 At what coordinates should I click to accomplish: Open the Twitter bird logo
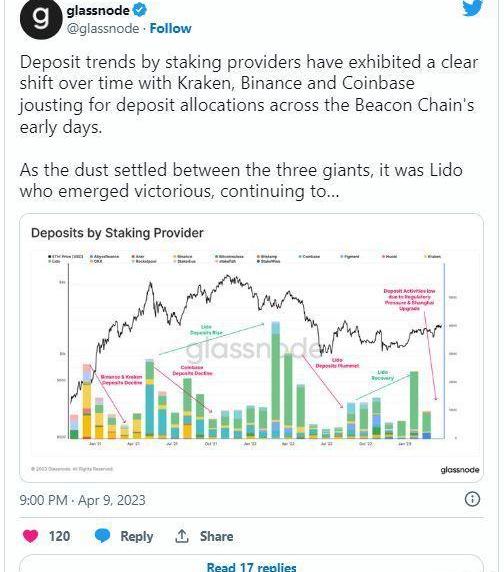(473, 7)
